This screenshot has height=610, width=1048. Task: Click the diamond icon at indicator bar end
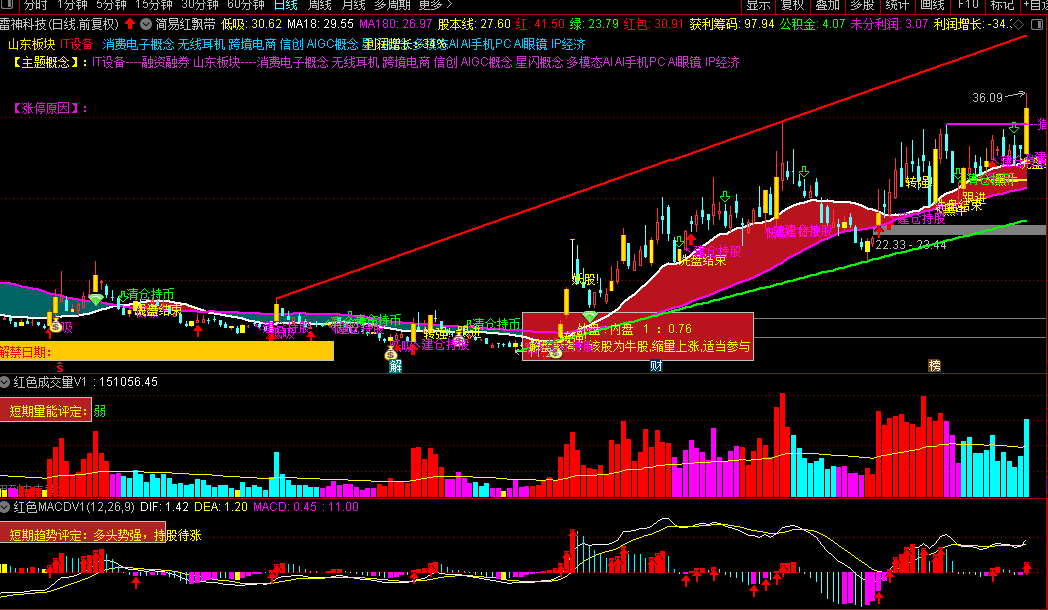[1019, 24]
